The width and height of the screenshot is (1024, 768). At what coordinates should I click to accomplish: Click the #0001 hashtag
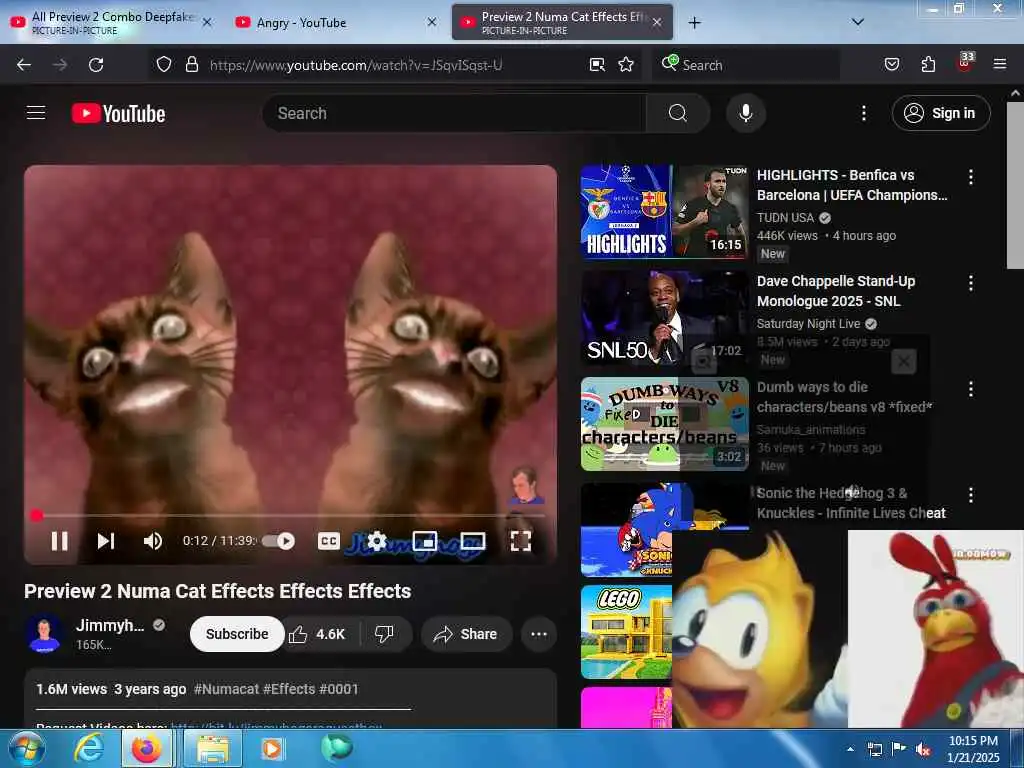[x=339, y=689]
